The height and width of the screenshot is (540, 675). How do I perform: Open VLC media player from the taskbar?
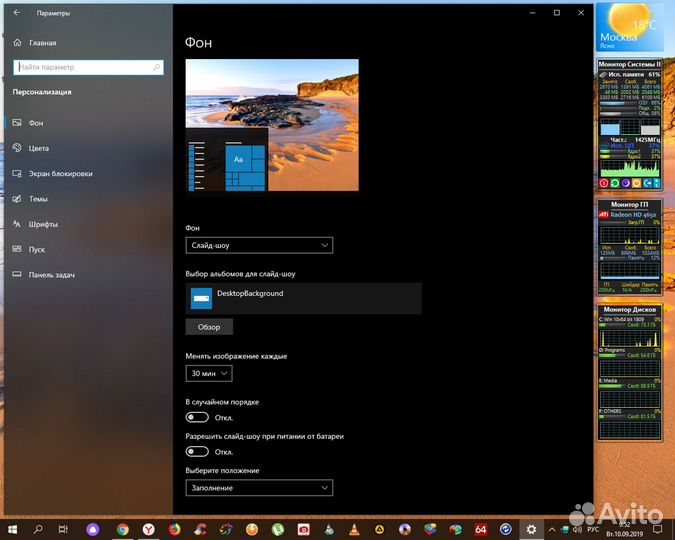[354, 529]
